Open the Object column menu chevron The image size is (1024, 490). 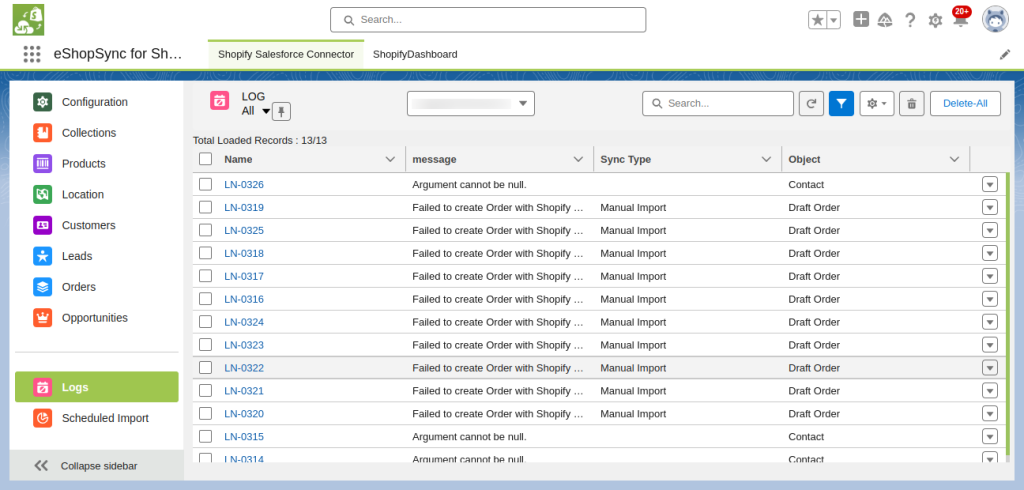954,159
